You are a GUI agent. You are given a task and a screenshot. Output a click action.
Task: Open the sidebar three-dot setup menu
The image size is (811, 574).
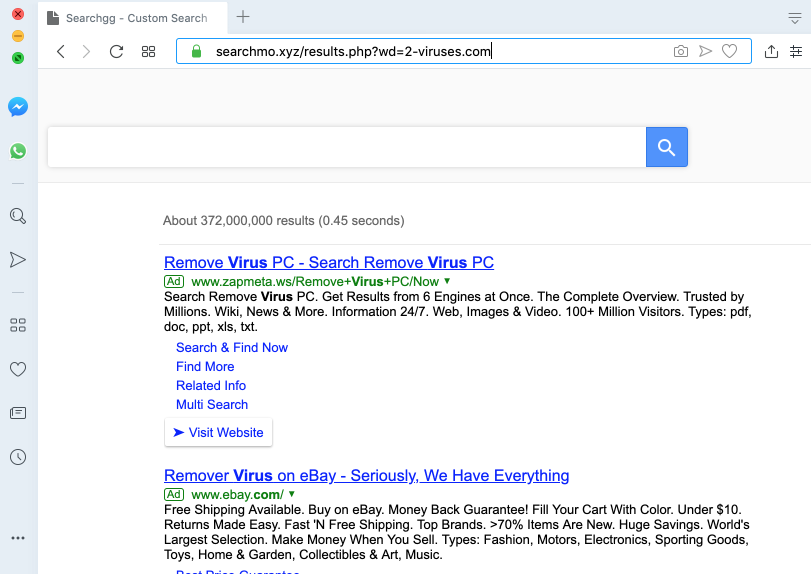18,538
